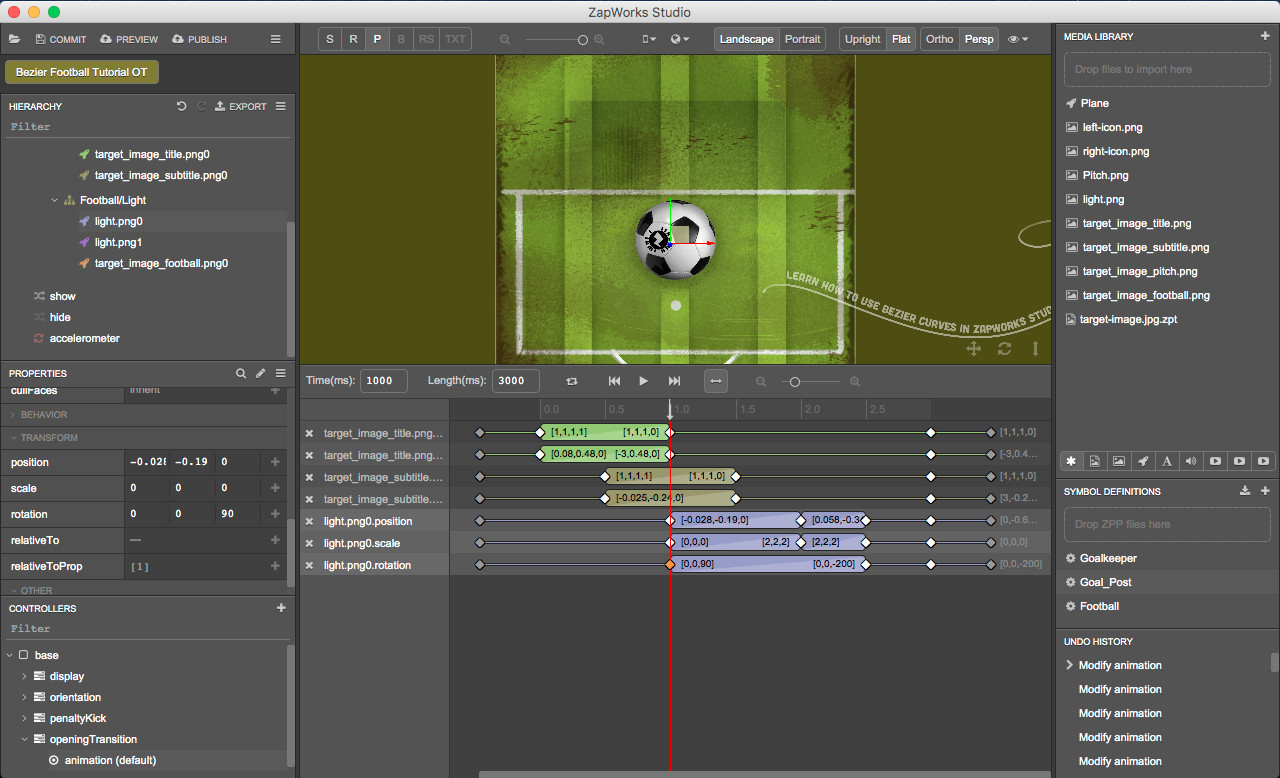Viewport: 1280px width, 778px height.
Task: Play the timeline animation
Action: [643, 381]
